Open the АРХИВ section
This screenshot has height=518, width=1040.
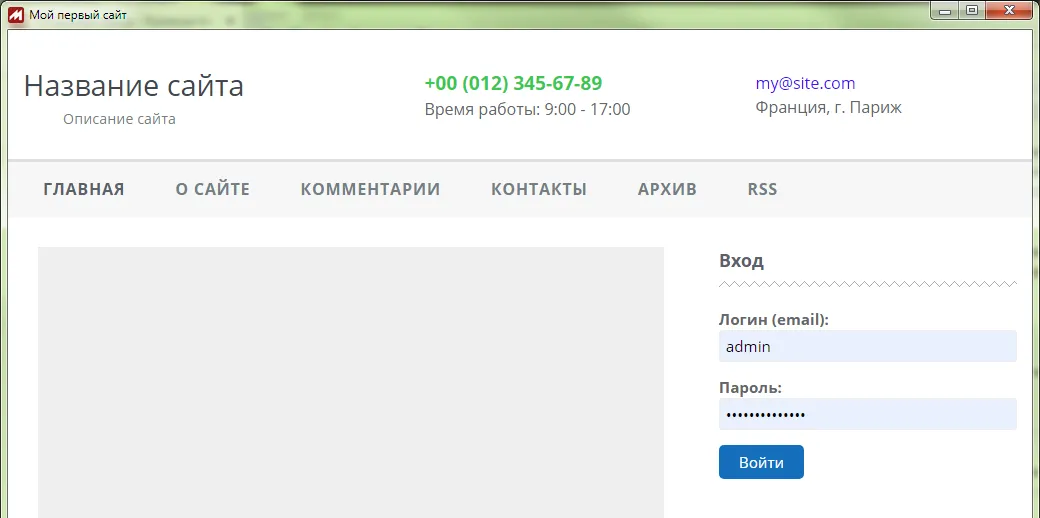coord(667,189)
